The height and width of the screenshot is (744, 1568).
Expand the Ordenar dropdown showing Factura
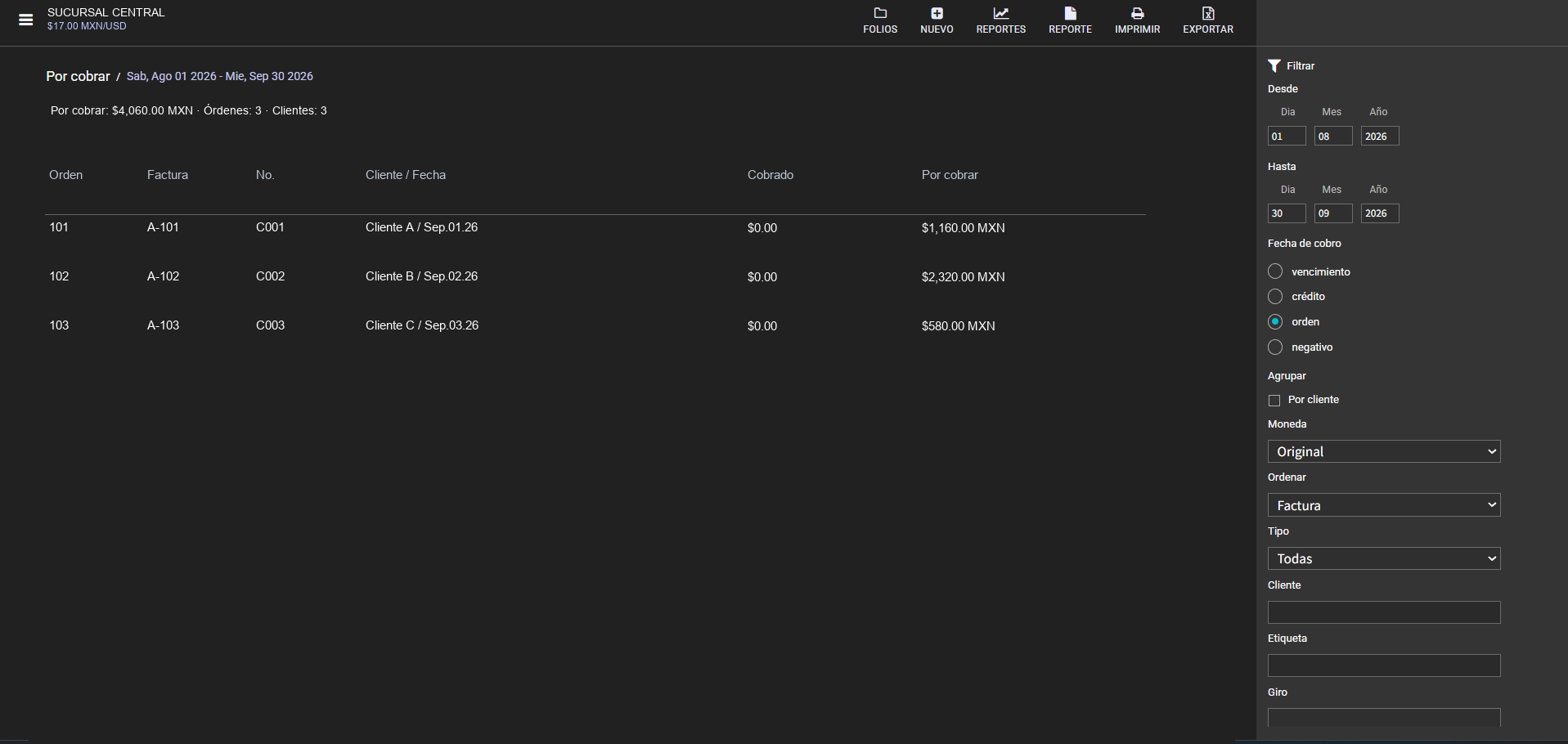point(1384,505)
